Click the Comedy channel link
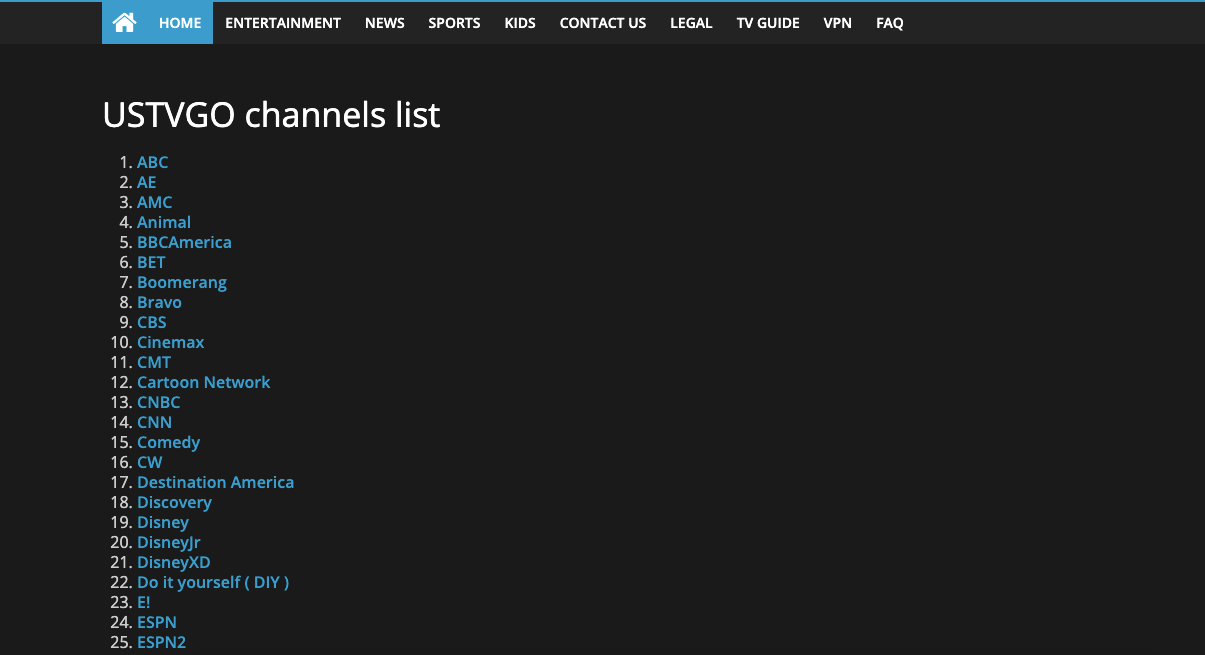Screen dimensions: 1205x655 coord(169,442)
